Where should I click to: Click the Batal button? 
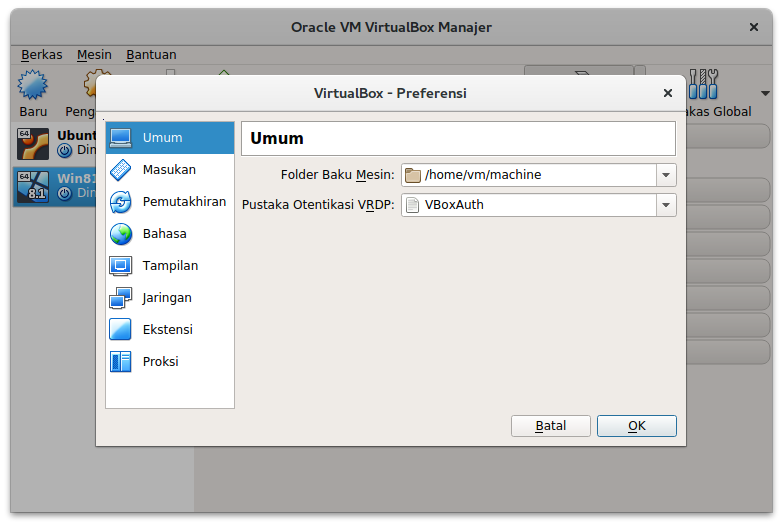(550, 426)
